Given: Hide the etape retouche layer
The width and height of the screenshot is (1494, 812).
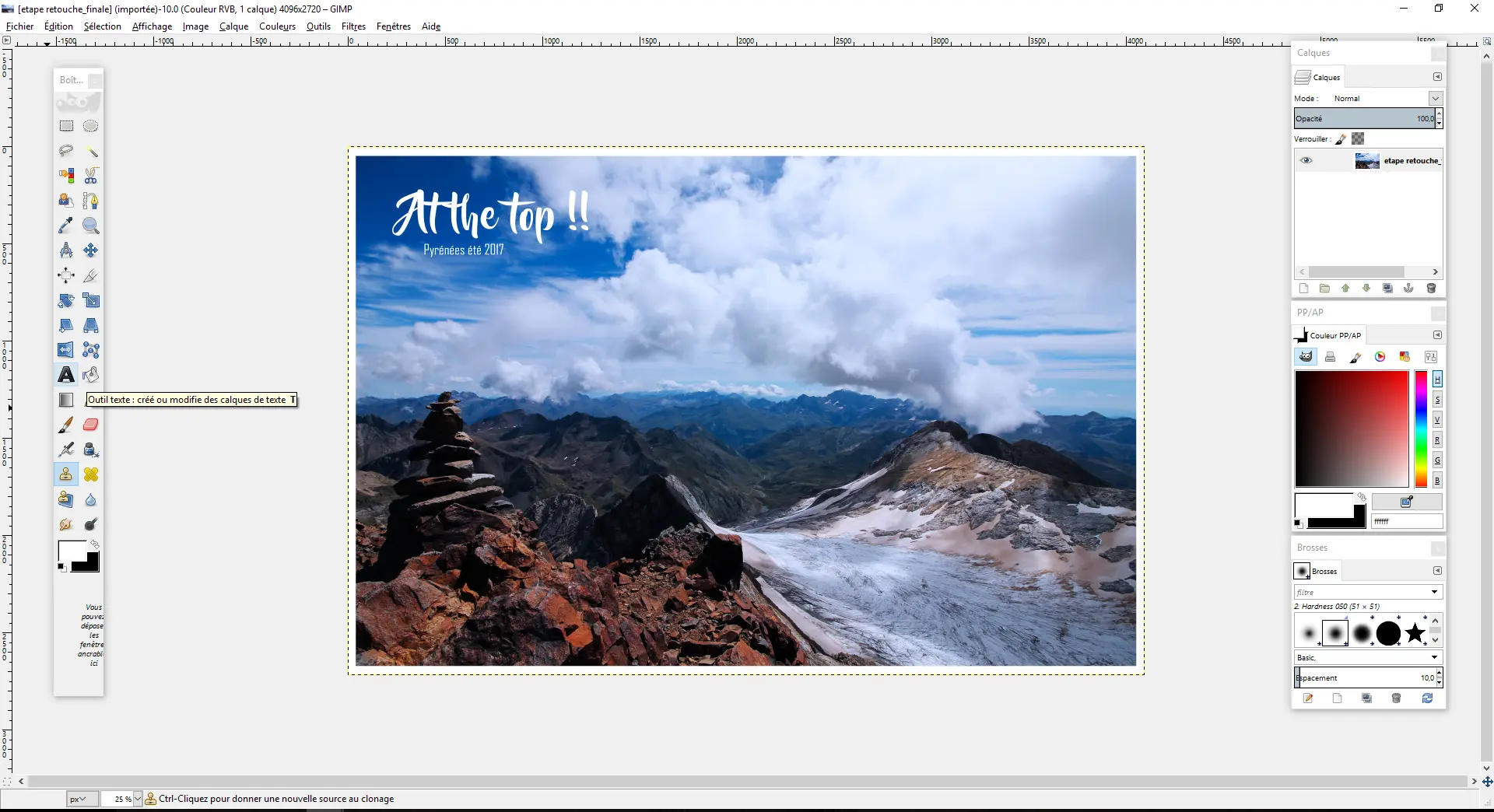Looking at the screenshot, I should (x=1306, y=160).
